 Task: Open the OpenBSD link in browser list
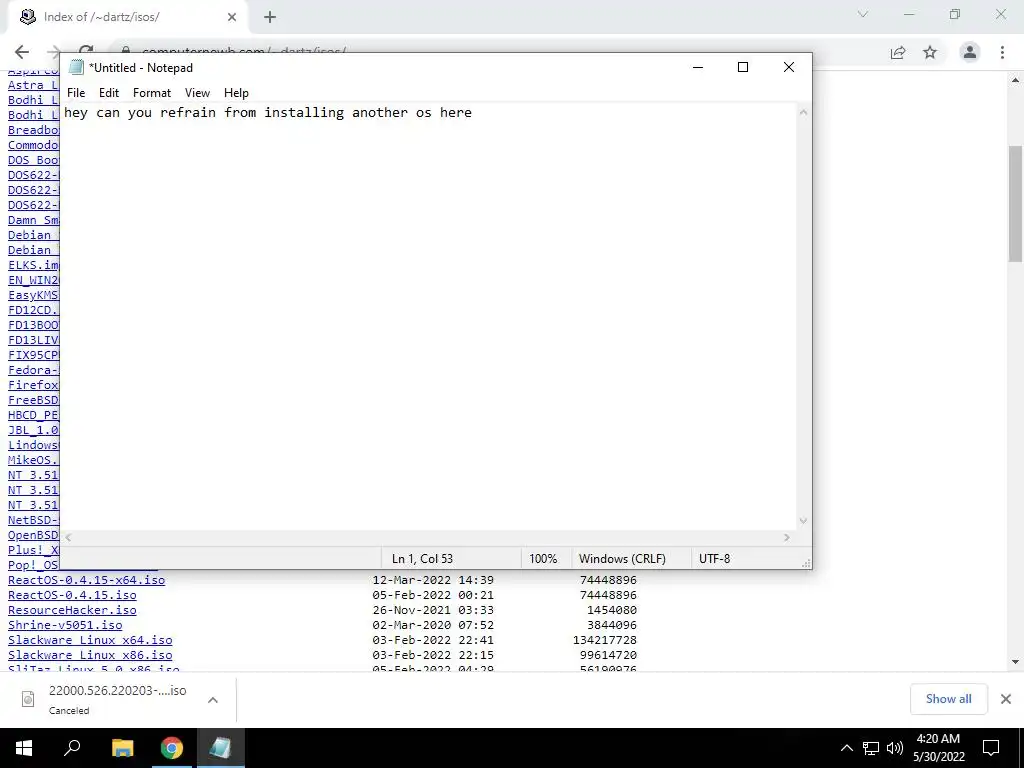[33, 536]
